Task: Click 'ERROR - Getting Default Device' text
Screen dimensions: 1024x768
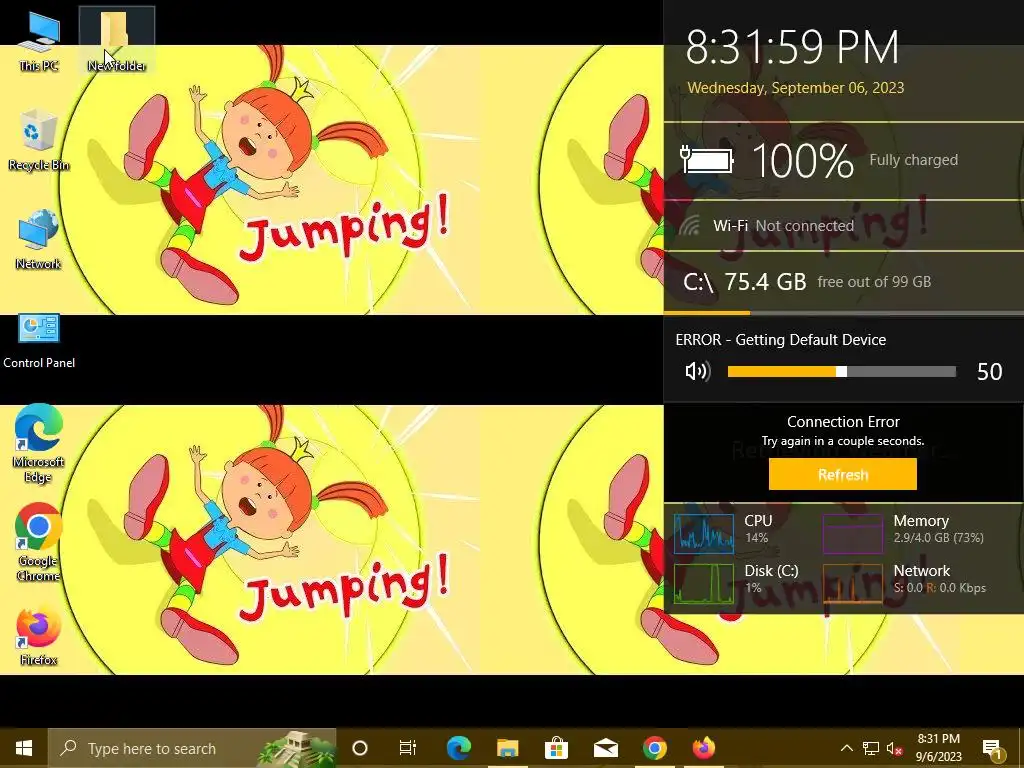Action: [x=780, y=340]
